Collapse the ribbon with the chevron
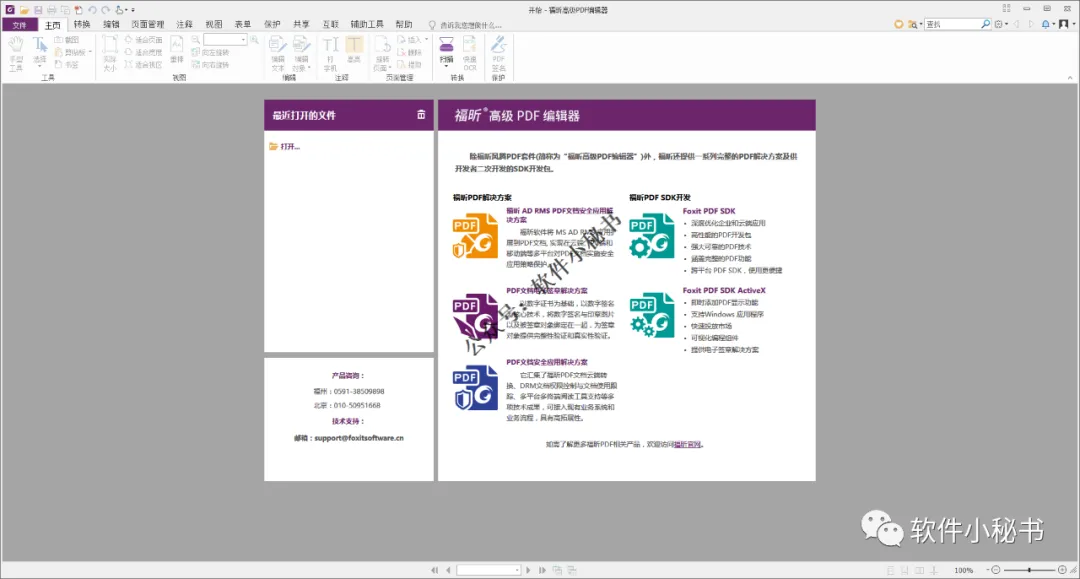The image size is (1080, 579). tap(1070, 78)
